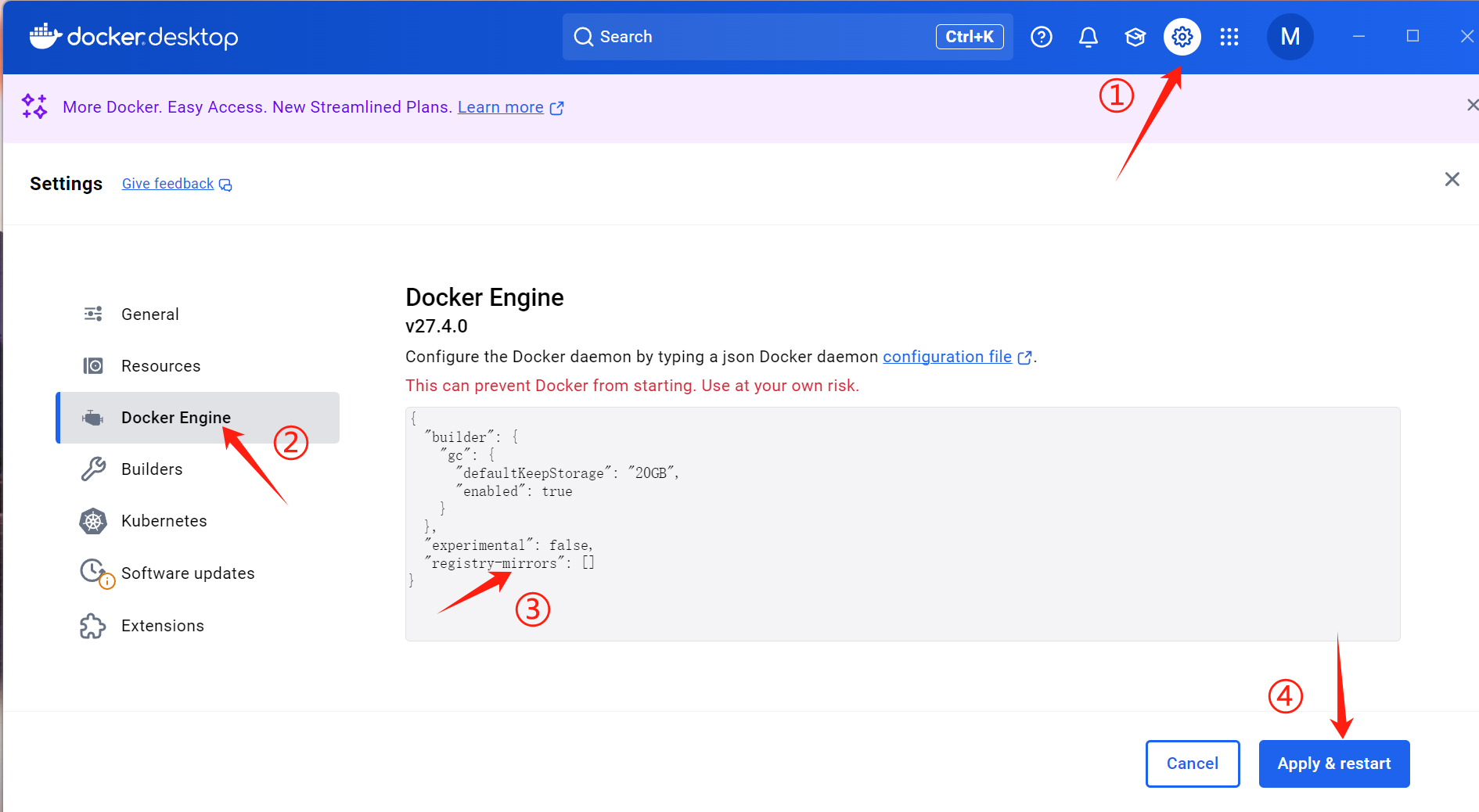Open Docker Desktop settings via gear icon
The height and width of the screenshot is (812, 1479).
coord(1182,36)
